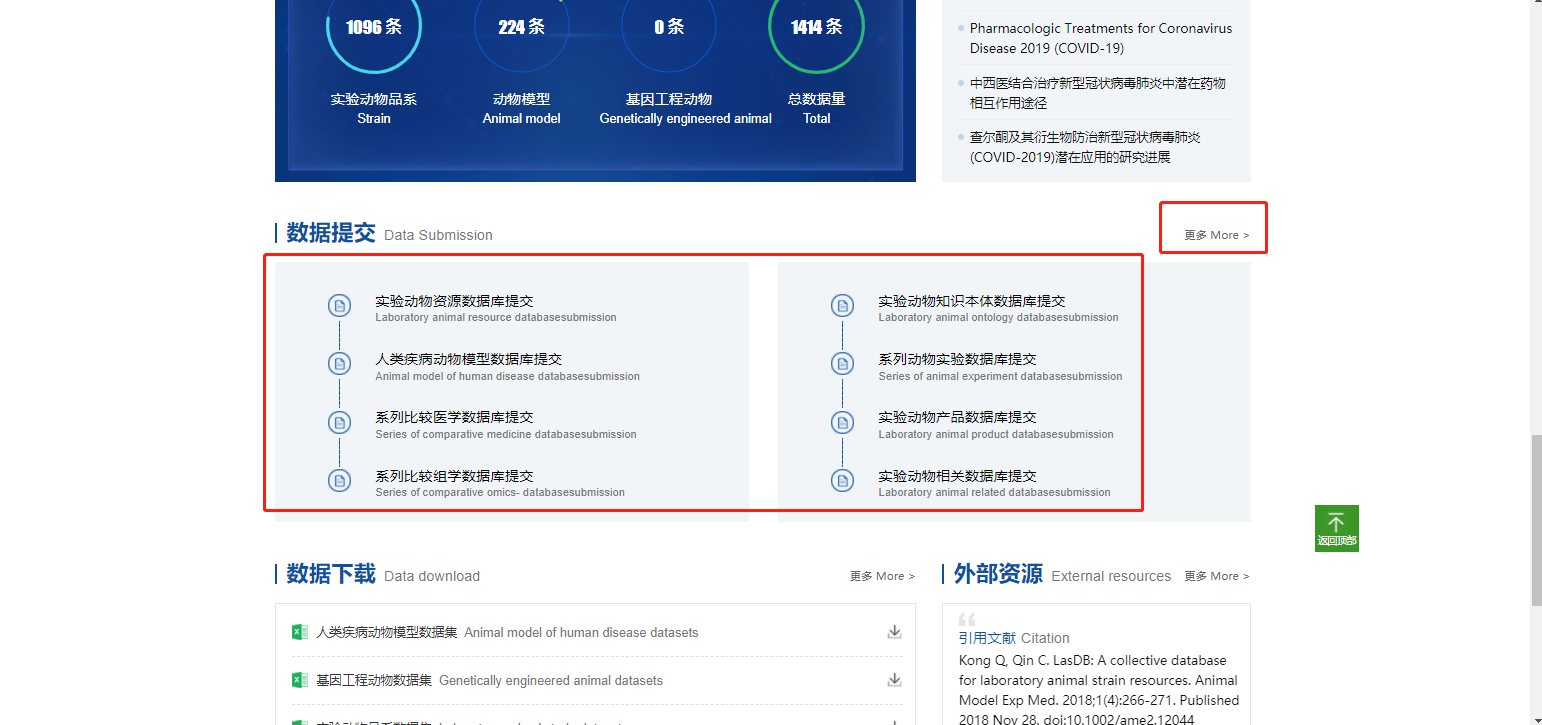This screenshot has width=1542, height=725.
Task: Open the 查尔酮及其衍生物 article link
Action: pyautogui.click(x=1084, y=147)
